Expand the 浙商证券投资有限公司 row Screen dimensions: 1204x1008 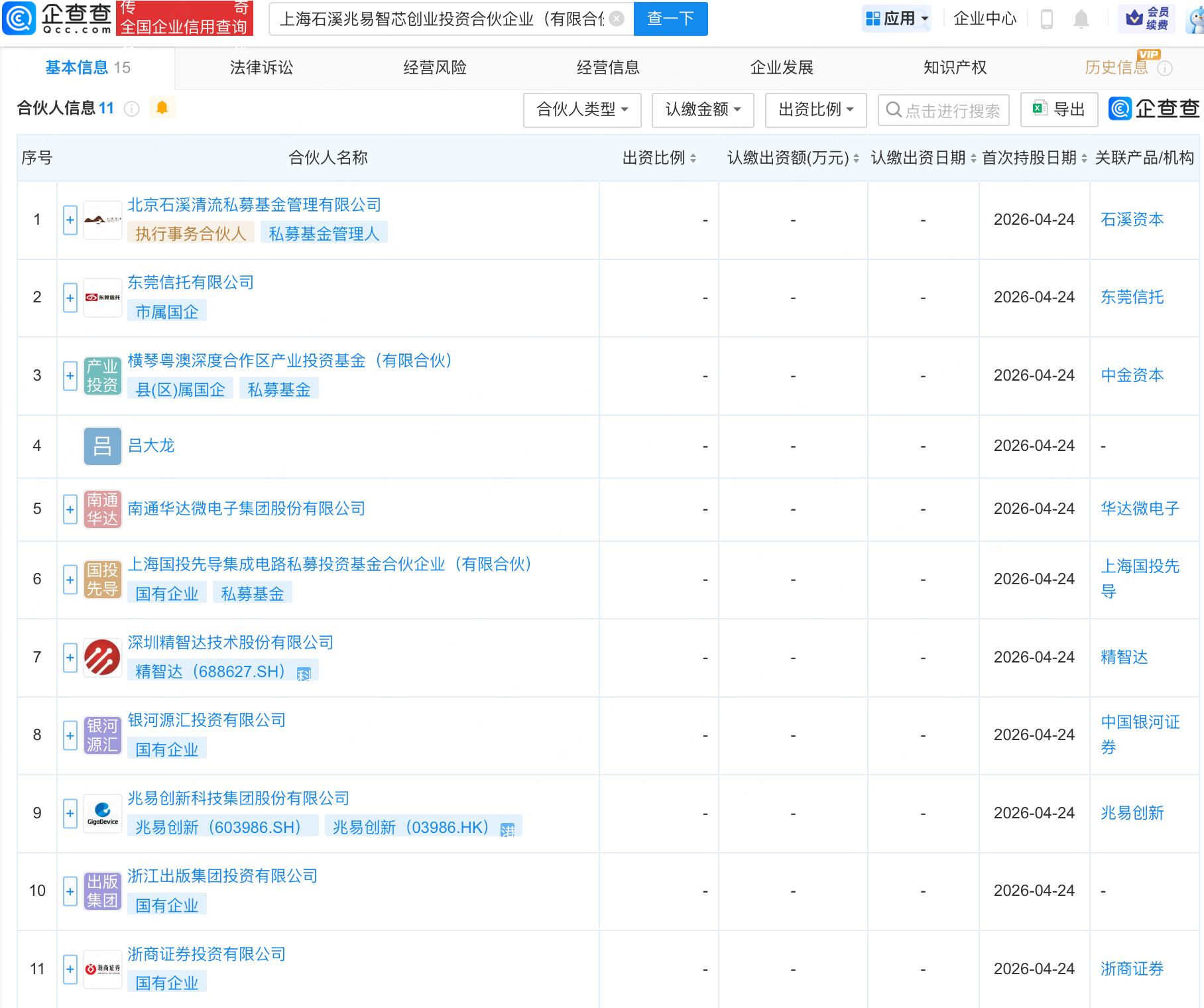(70, 969)
